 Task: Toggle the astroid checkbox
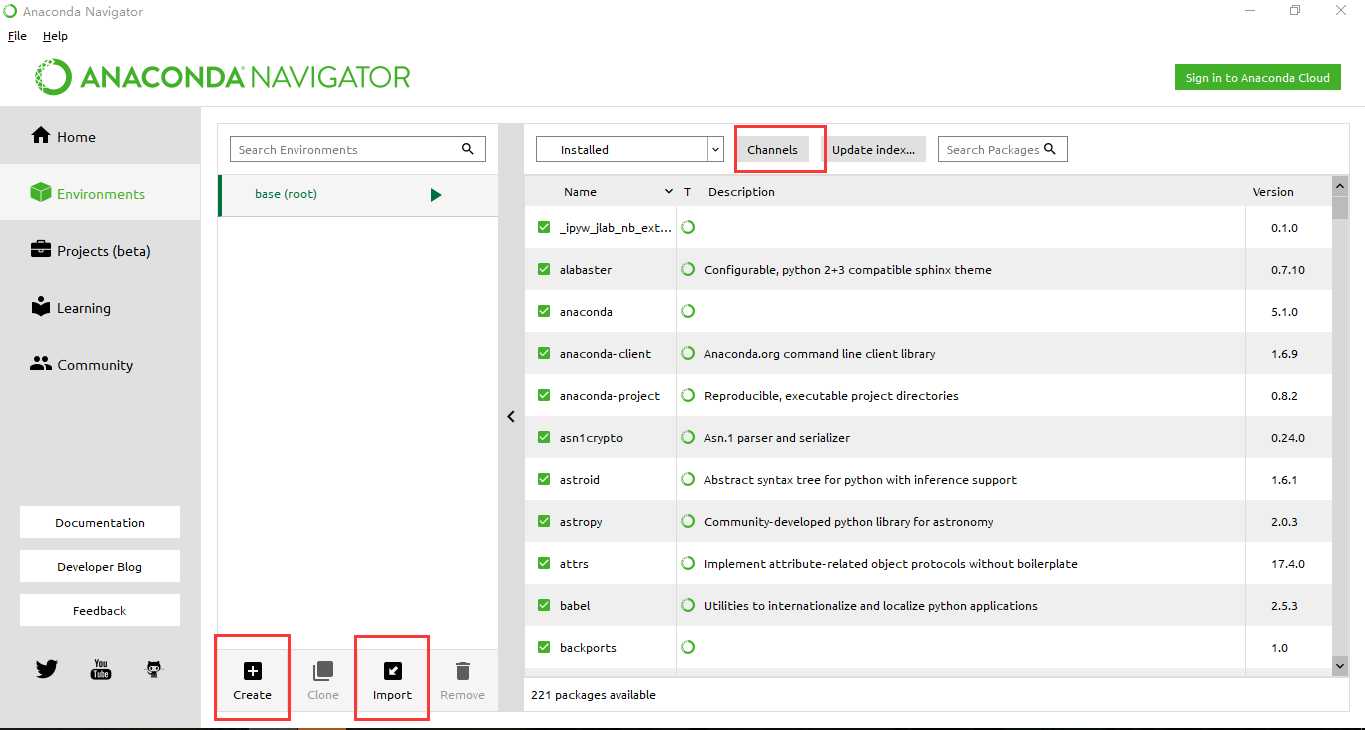[x=544, y=479]
